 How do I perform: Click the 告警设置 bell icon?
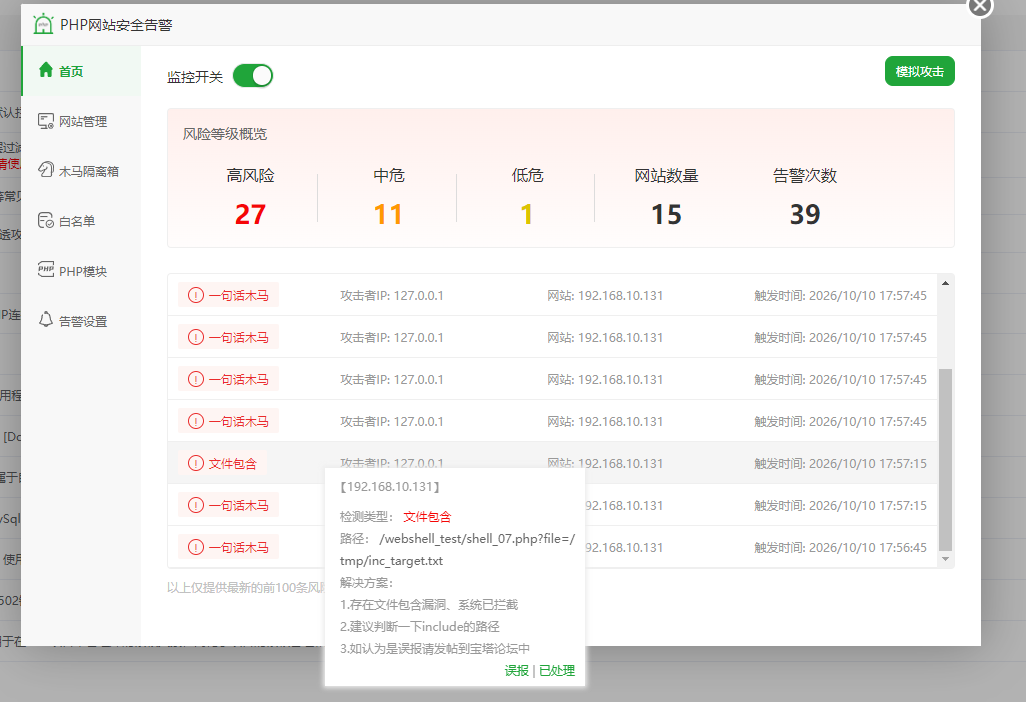click(x=45, y=320)
